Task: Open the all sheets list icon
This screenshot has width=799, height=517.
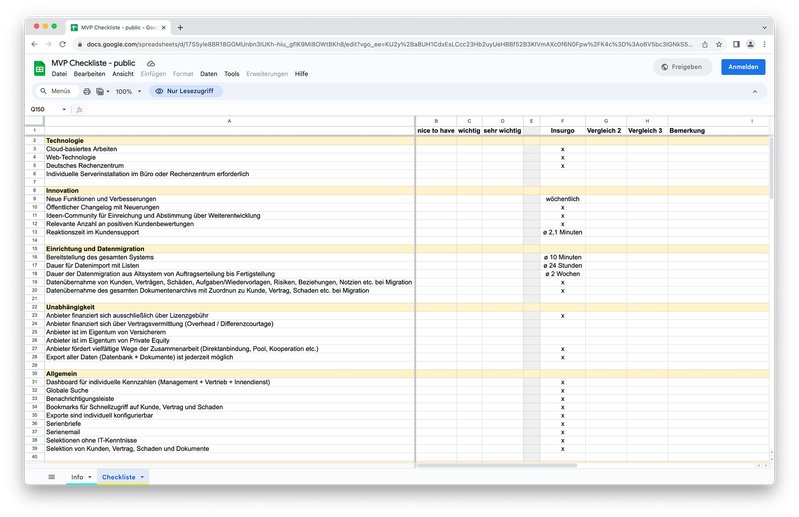Action: 51,477
